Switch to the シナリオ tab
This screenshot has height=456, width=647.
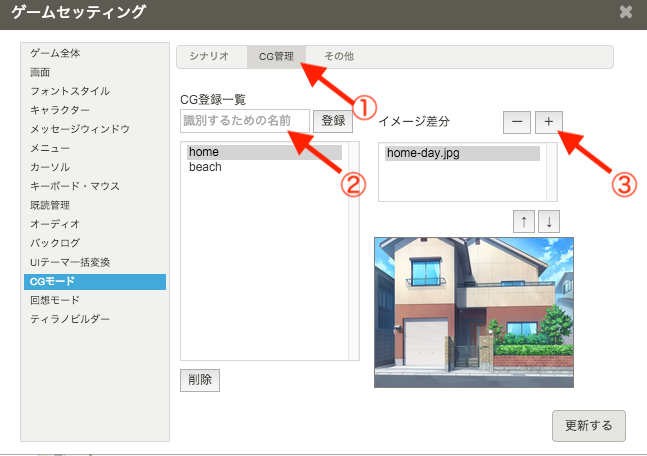point(211,57)
